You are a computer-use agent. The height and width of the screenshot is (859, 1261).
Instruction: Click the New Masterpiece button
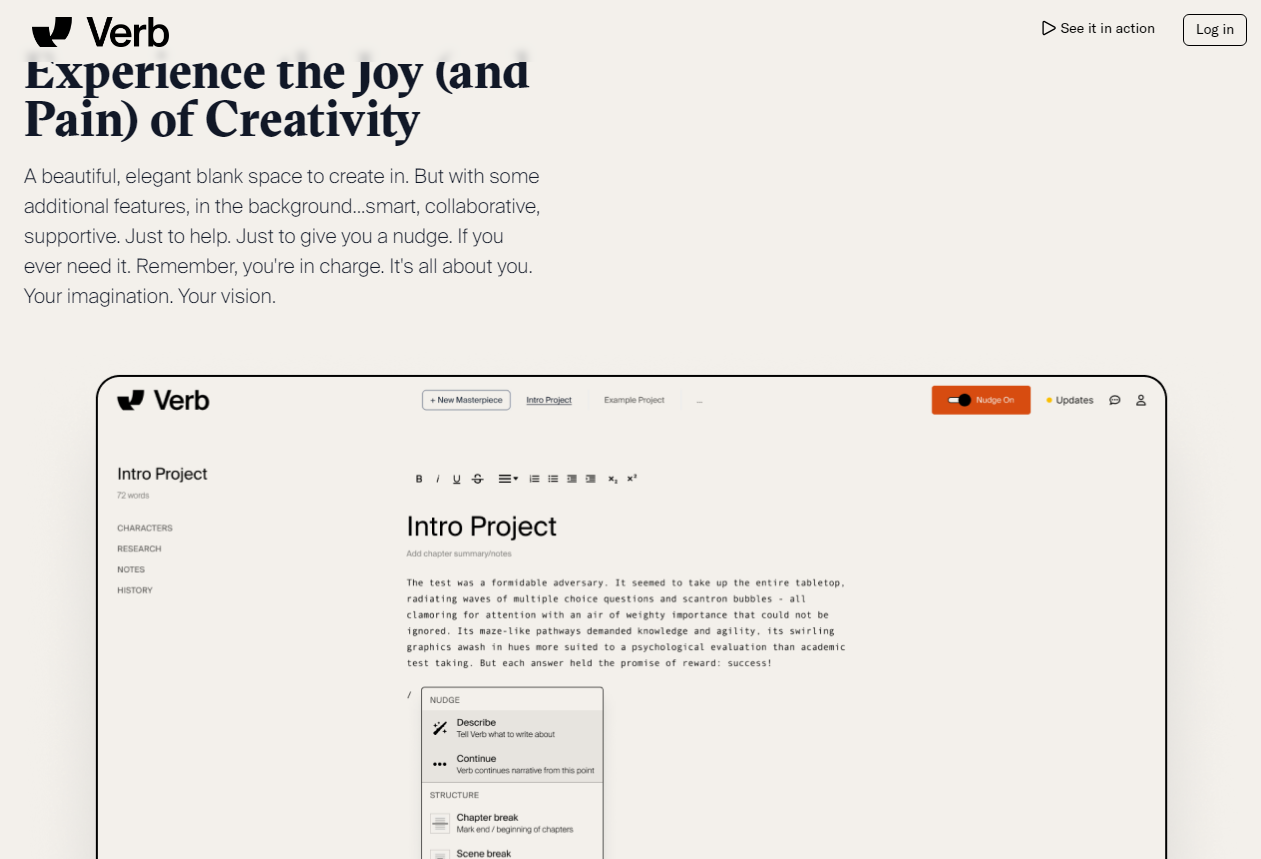click(466, 400)
